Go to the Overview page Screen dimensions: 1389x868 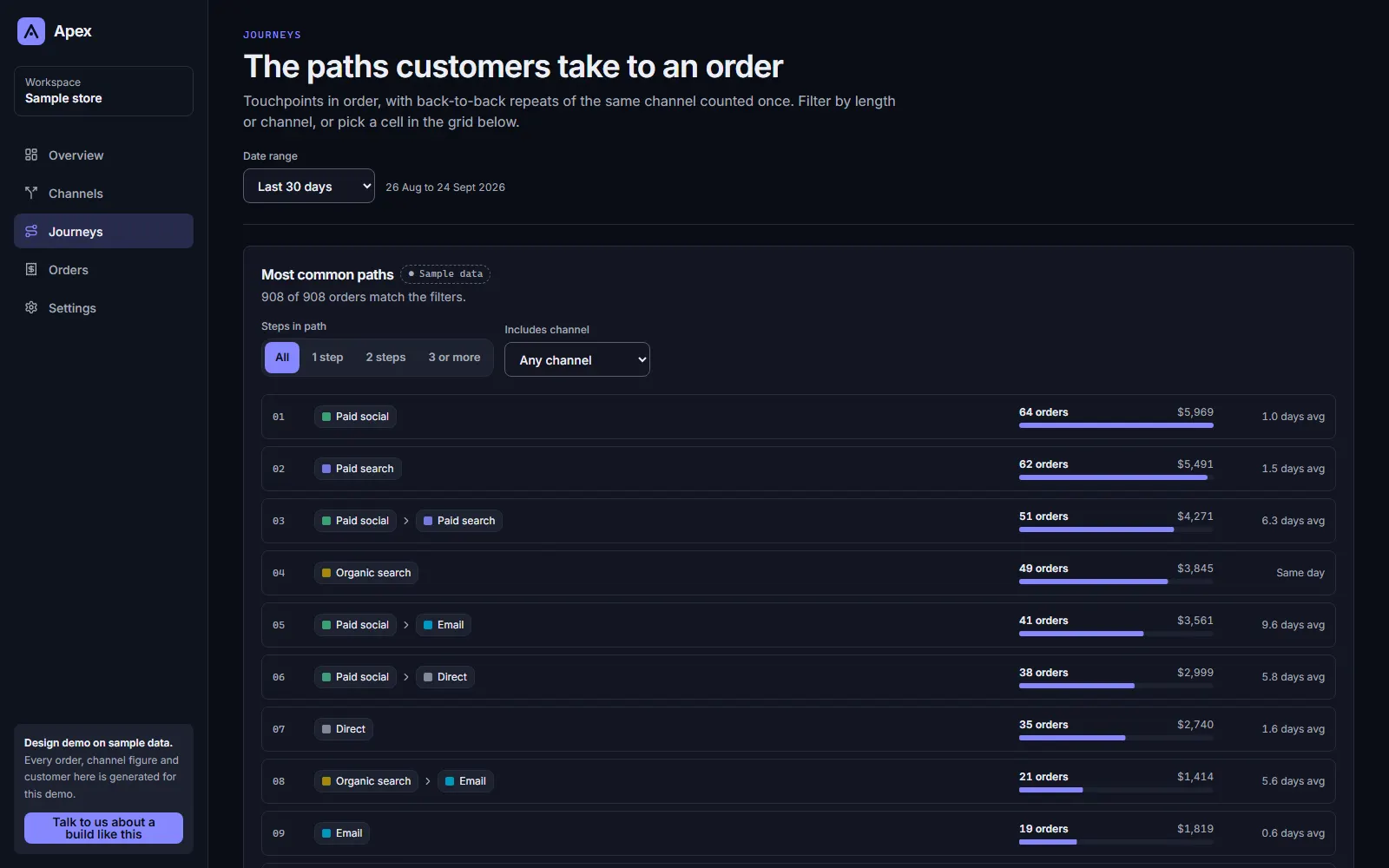pyautogui.click(x=103, y=155)
